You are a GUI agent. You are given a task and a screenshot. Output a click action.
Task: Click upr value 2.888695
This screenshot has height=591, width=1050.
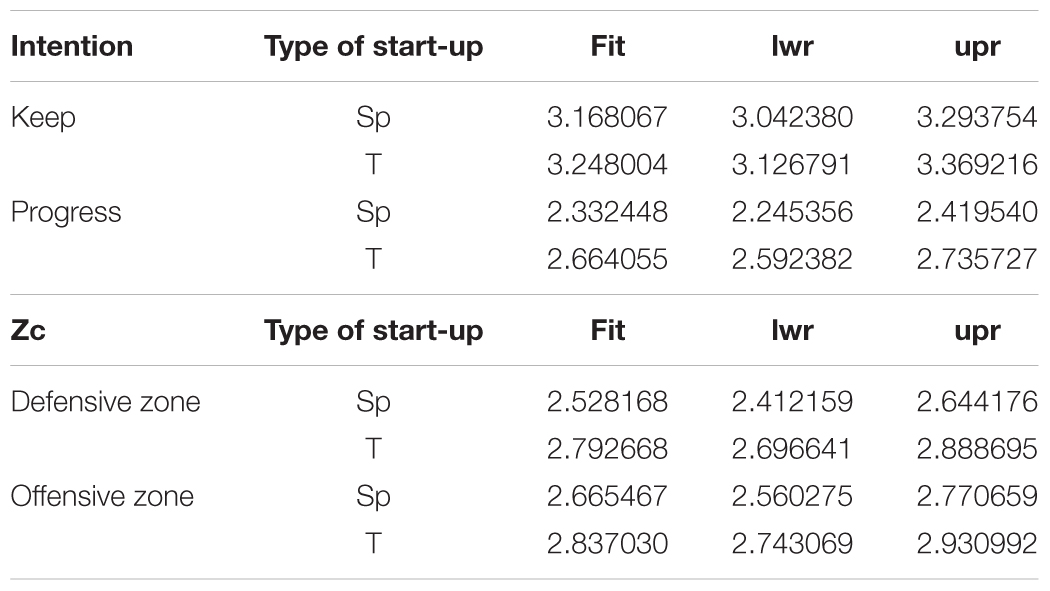coord(977,449)
